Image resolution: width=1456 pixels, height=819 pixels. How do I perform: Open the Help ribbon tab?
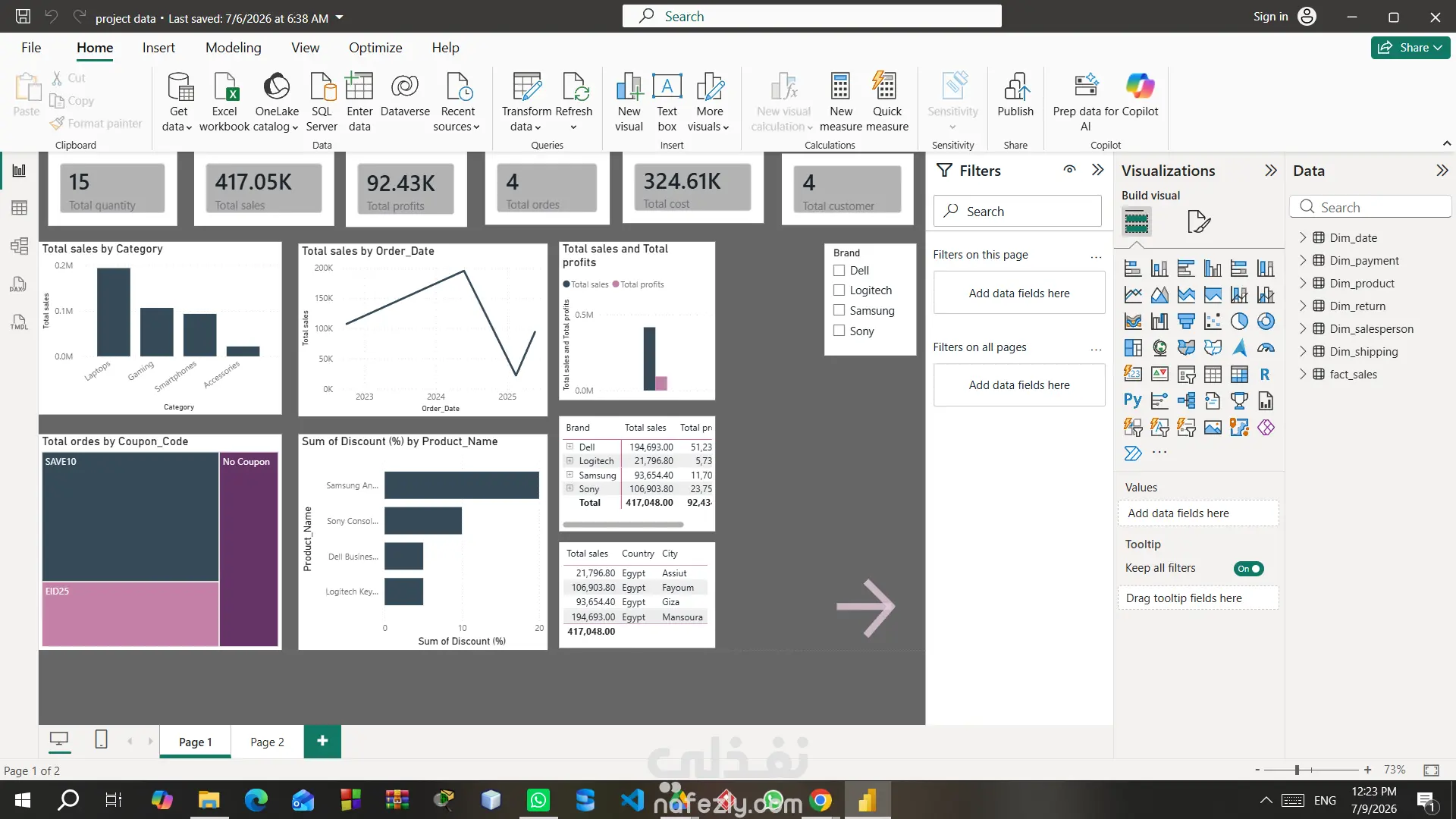[x=446, y=48]
